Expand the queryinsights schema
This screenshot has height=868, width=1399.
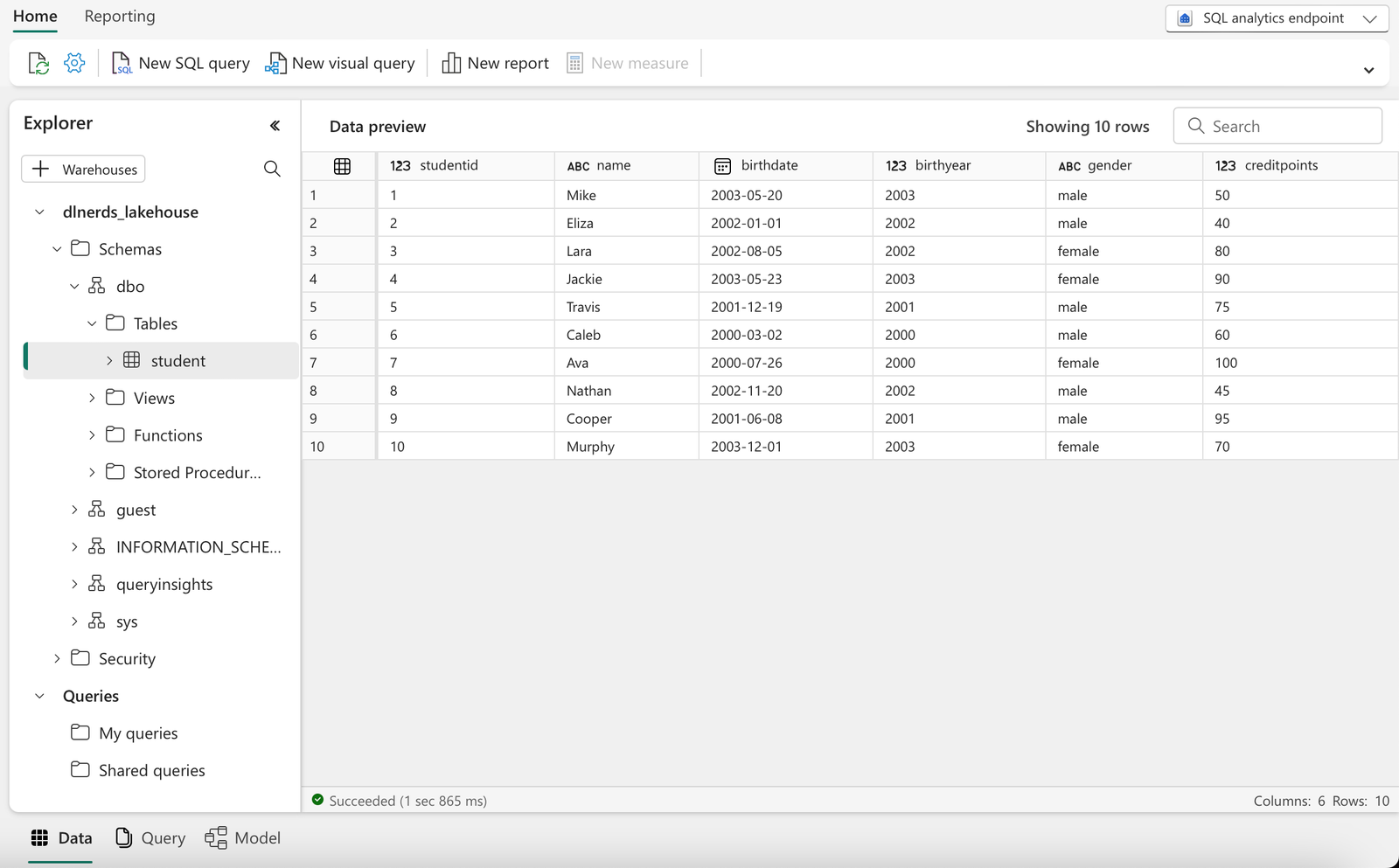click(74, 584)
